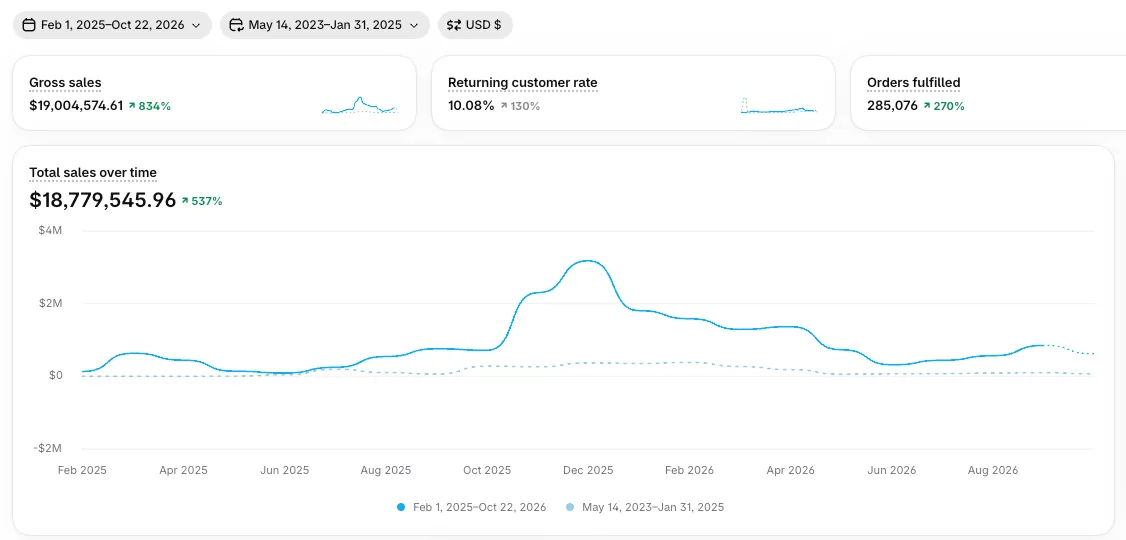Click the $18,779,545.96 total sales figure

(103, 200)
